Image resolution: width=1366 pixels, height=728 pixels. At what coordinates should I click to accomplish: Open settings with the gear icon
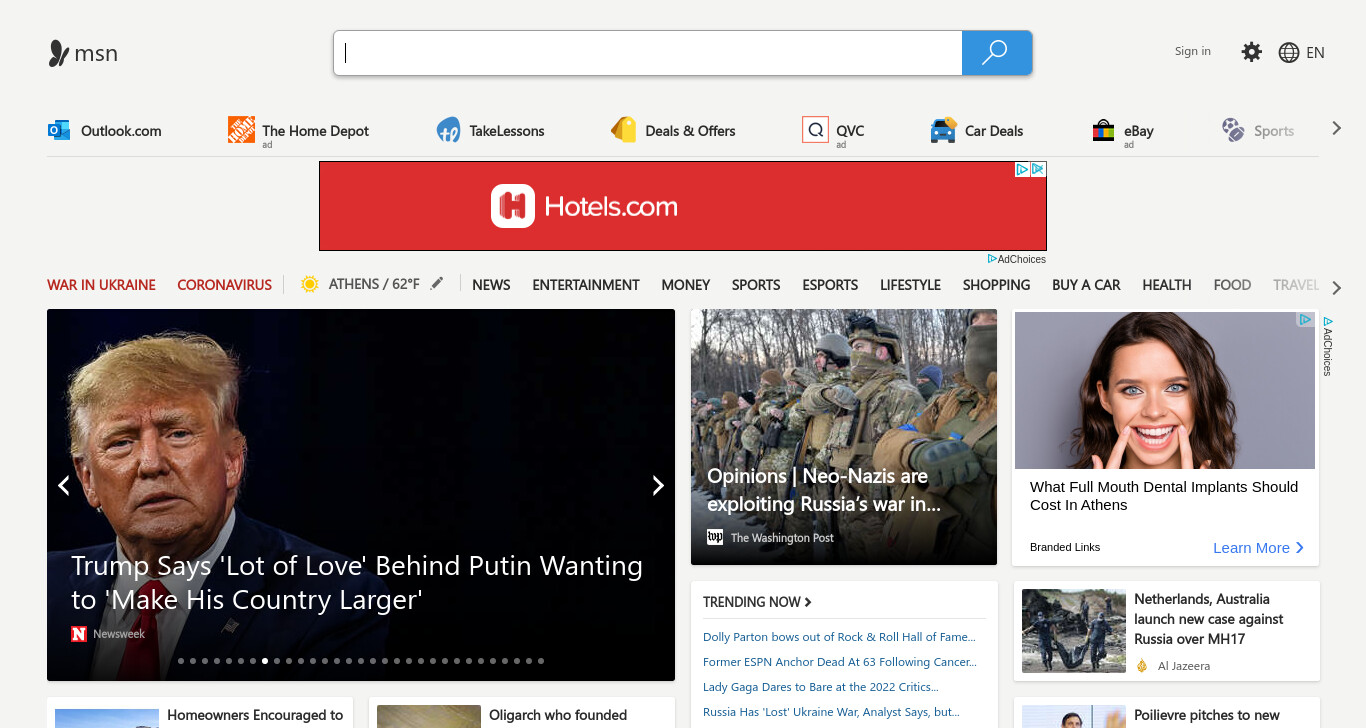pos(1251,52)
